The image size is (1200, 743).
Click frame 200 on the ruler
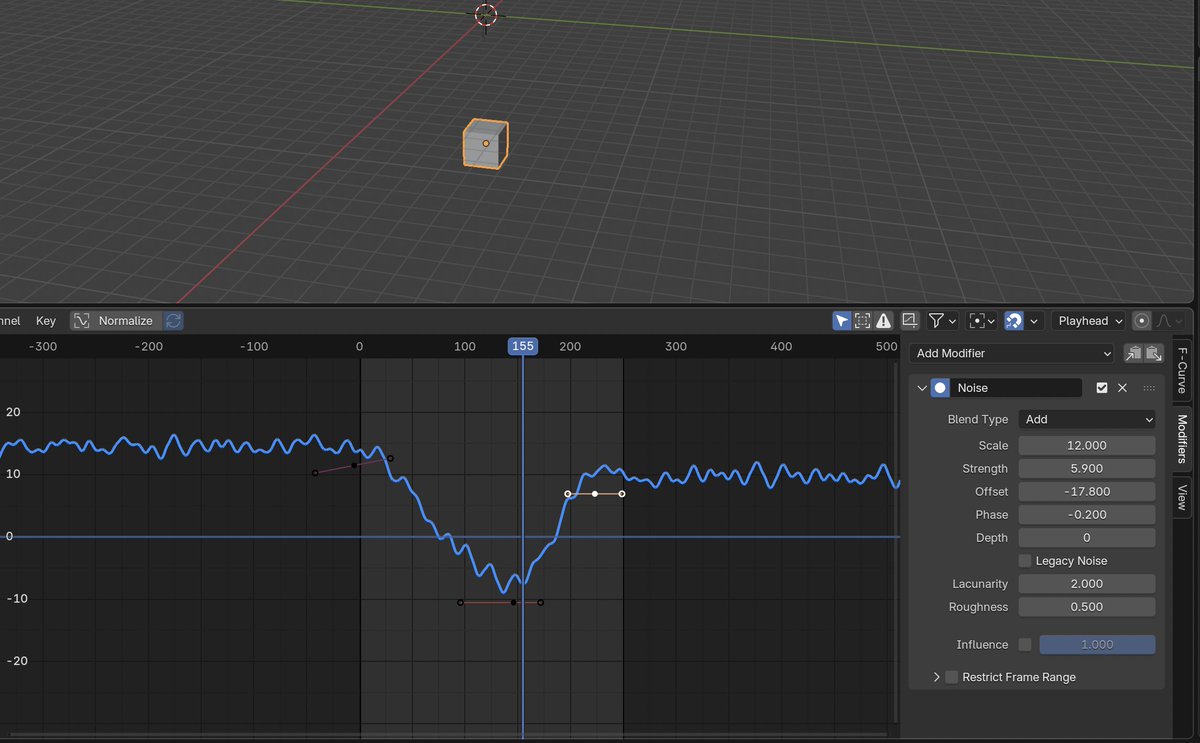click(570, 346)
